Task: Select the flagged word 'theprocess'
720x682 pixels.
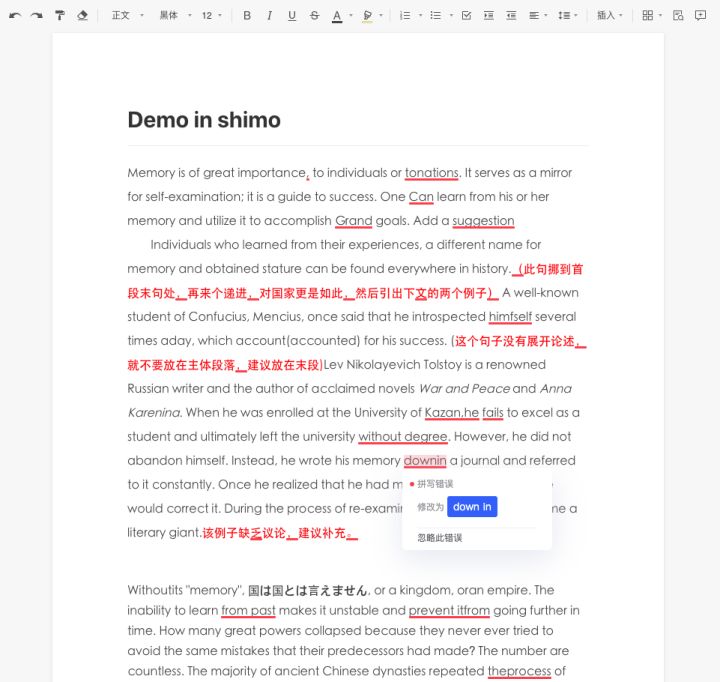Action: click(519, 671)
